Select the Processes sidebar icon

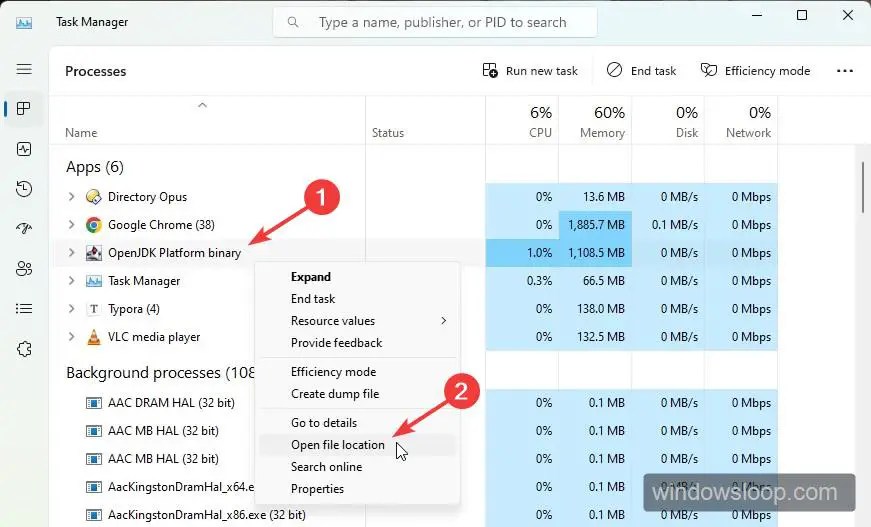tap(24, 108)
